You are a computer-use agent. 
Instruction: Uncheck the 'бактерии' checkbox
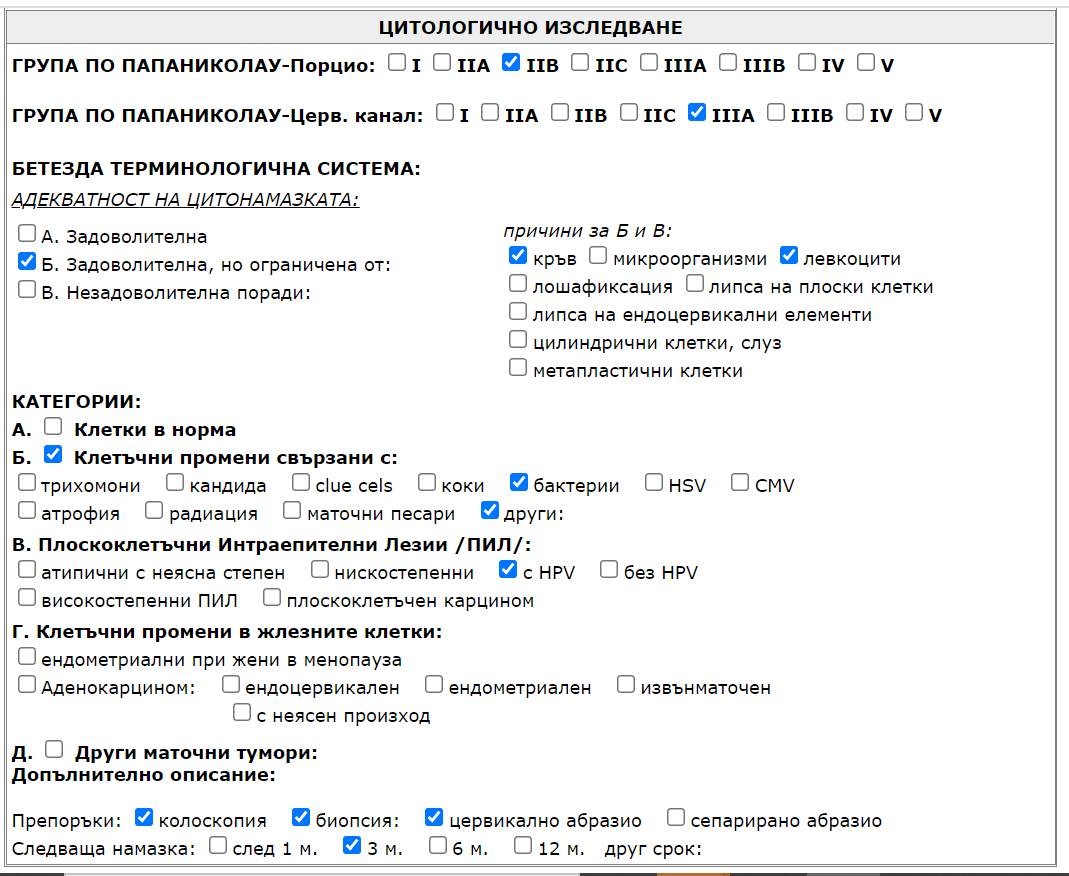pos(518,483)
